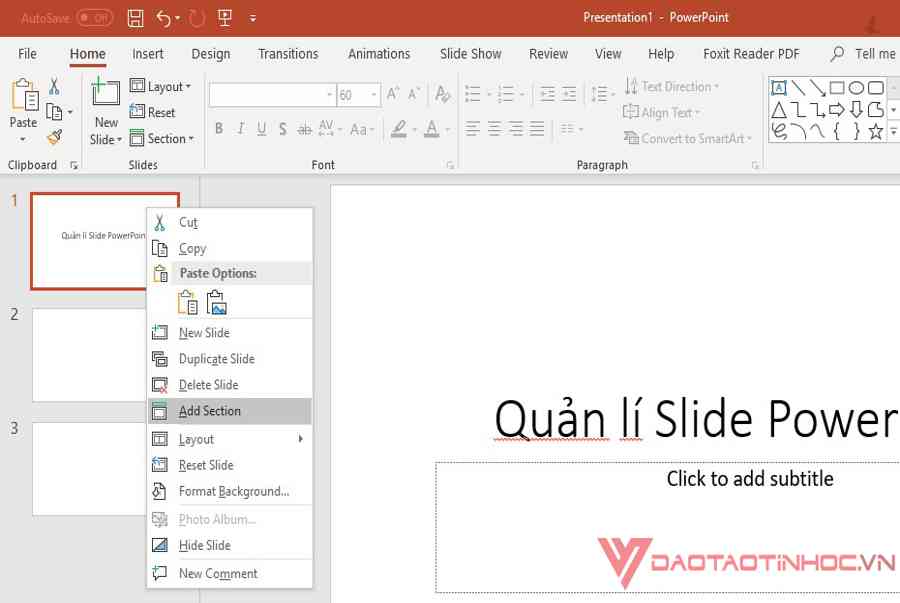Open the Section dropdown in ribbon
900x603 pixels.
pos(161,138)
